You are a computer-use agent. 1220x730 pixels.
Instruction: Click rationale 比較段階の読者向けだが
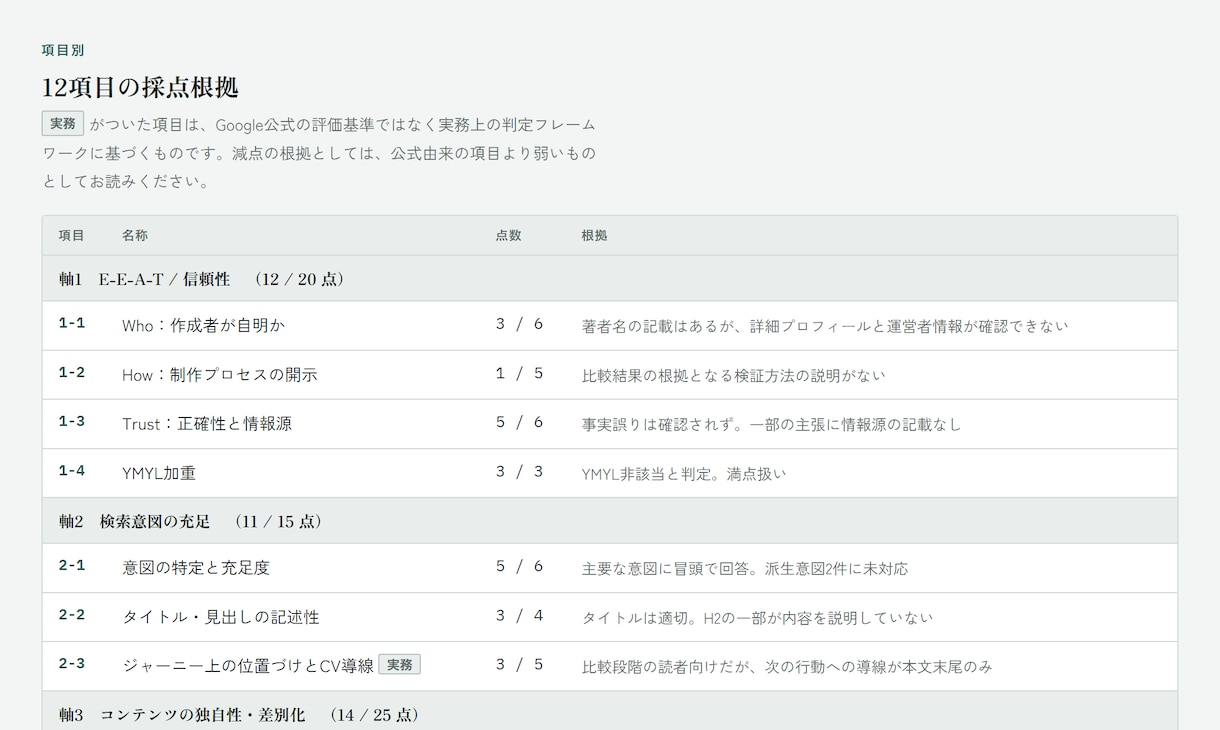(787, 666)
